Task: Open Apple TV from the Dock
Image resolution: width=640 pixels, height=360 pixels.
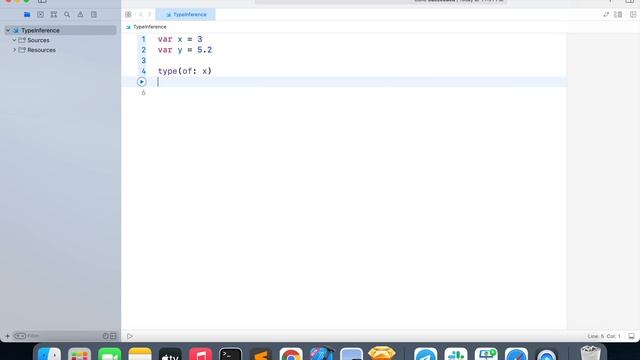Action: click(170, 353)
